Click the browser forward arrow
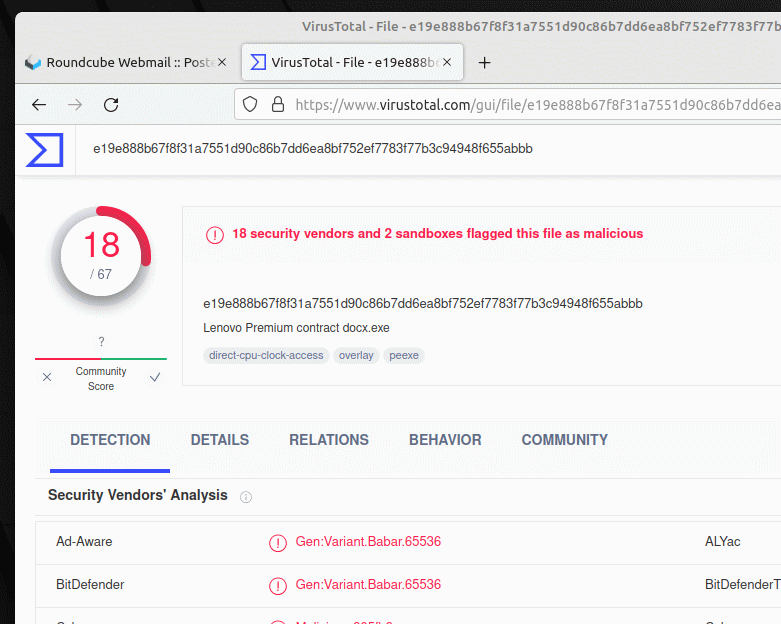Image resolution: width=781 pixels, height=624 pixels. pyautogui.click(x=75, y=105)
